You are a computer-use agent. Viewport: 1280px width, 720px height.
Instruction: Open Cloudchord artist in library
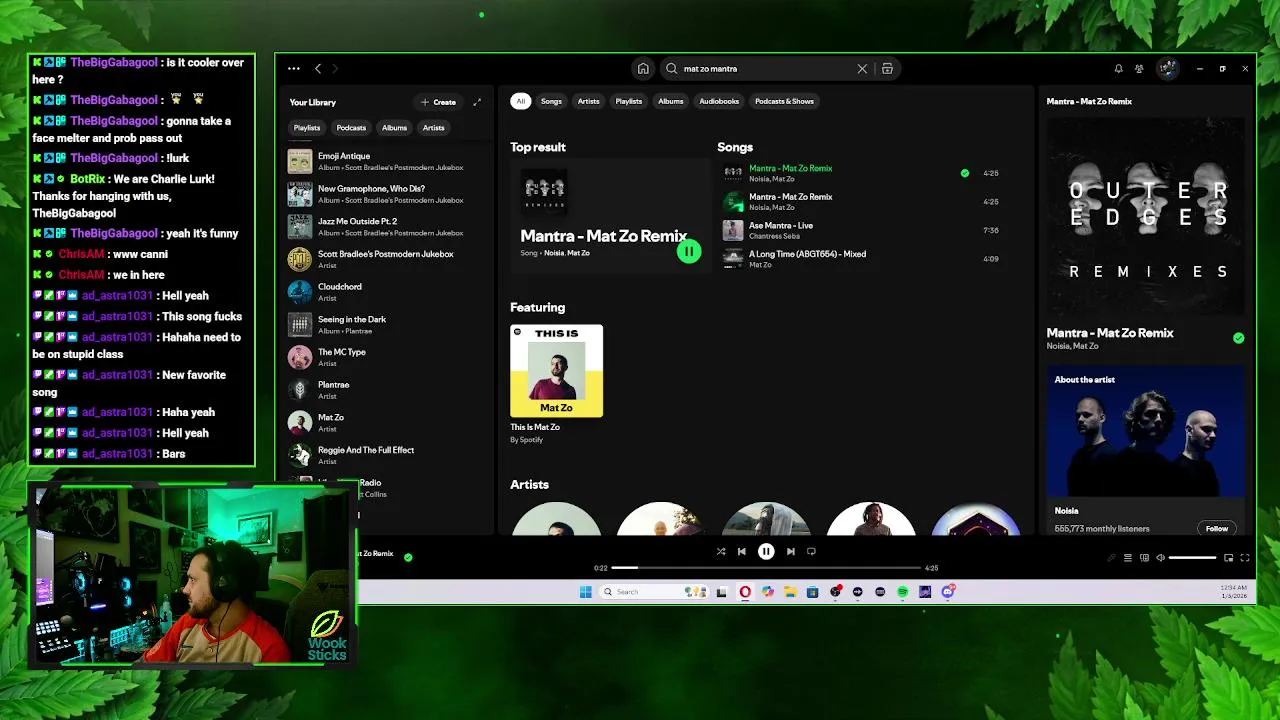point(385,292)
